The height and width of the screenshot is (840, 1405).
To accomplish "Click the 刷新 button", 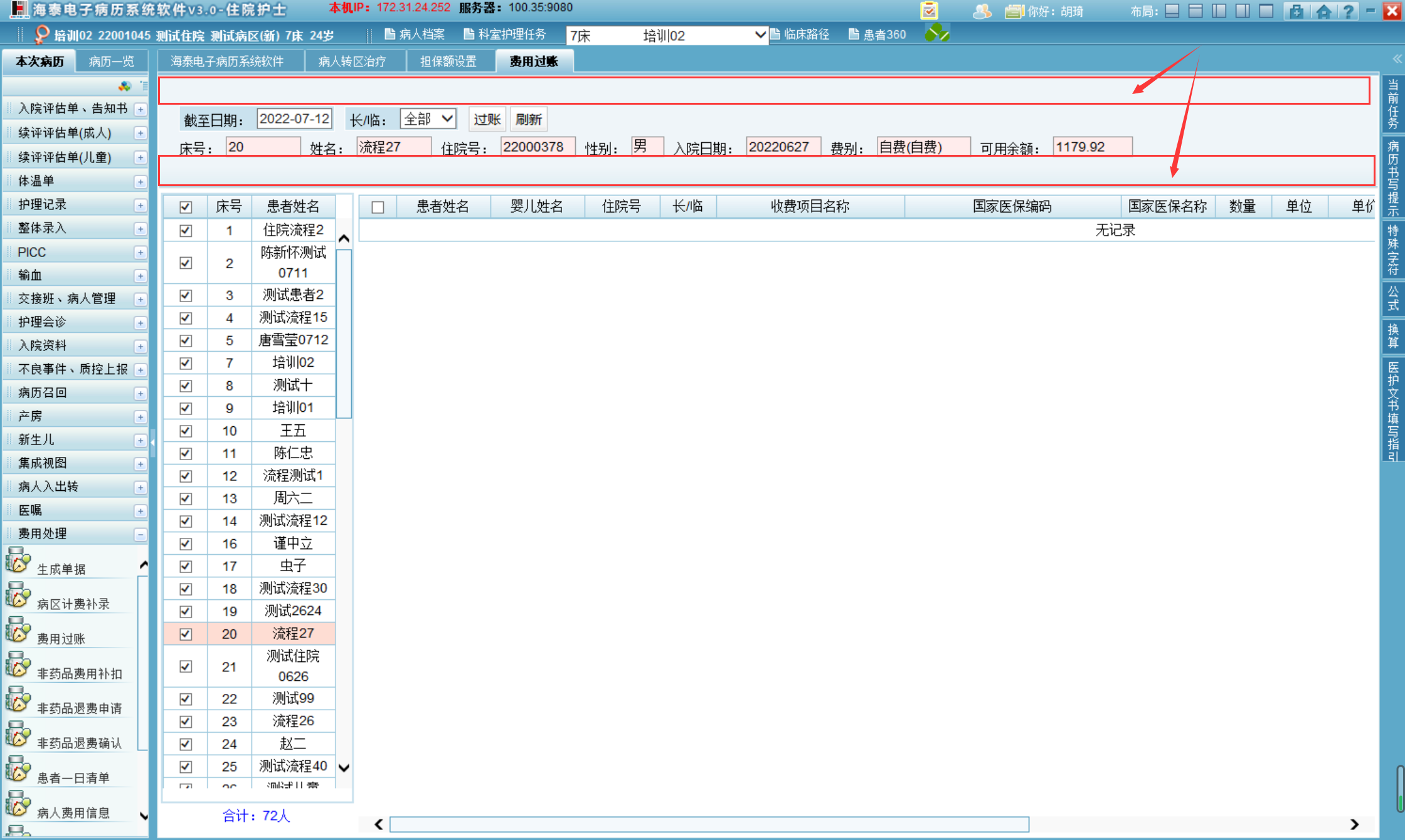I will coord(528,119).
